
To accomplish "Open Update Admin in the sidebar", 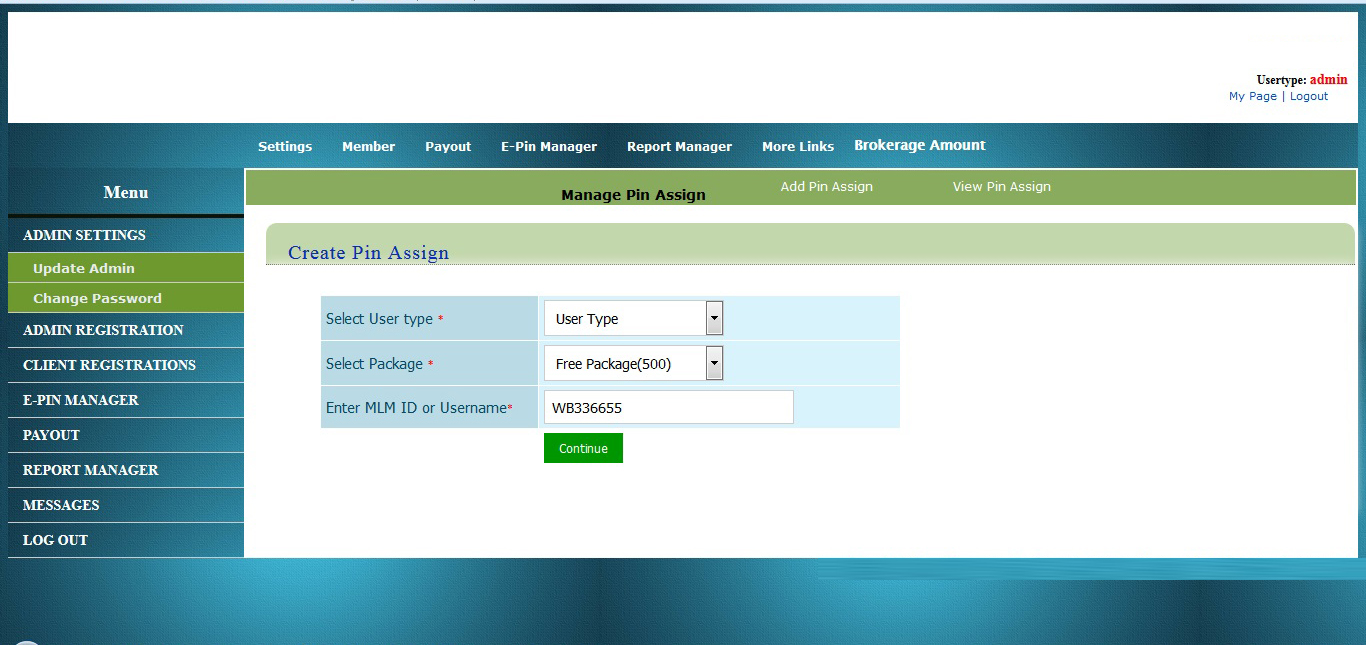I will [84, 268].
